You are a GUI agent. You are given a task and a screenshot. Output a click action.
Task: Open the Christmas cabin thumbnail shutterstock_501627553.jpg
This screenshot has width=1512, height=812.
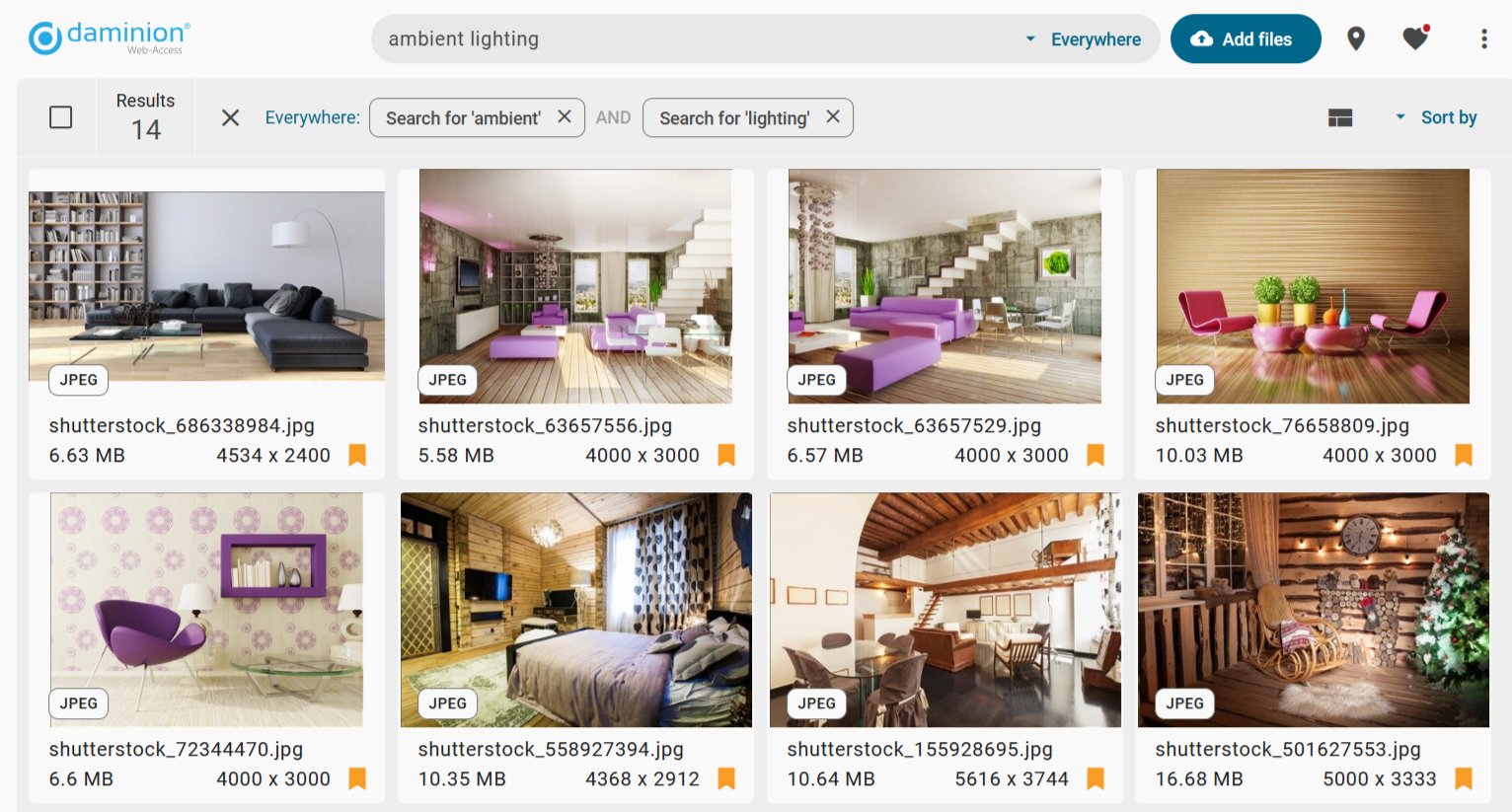pyautogui.click(x=1313, y=610)
